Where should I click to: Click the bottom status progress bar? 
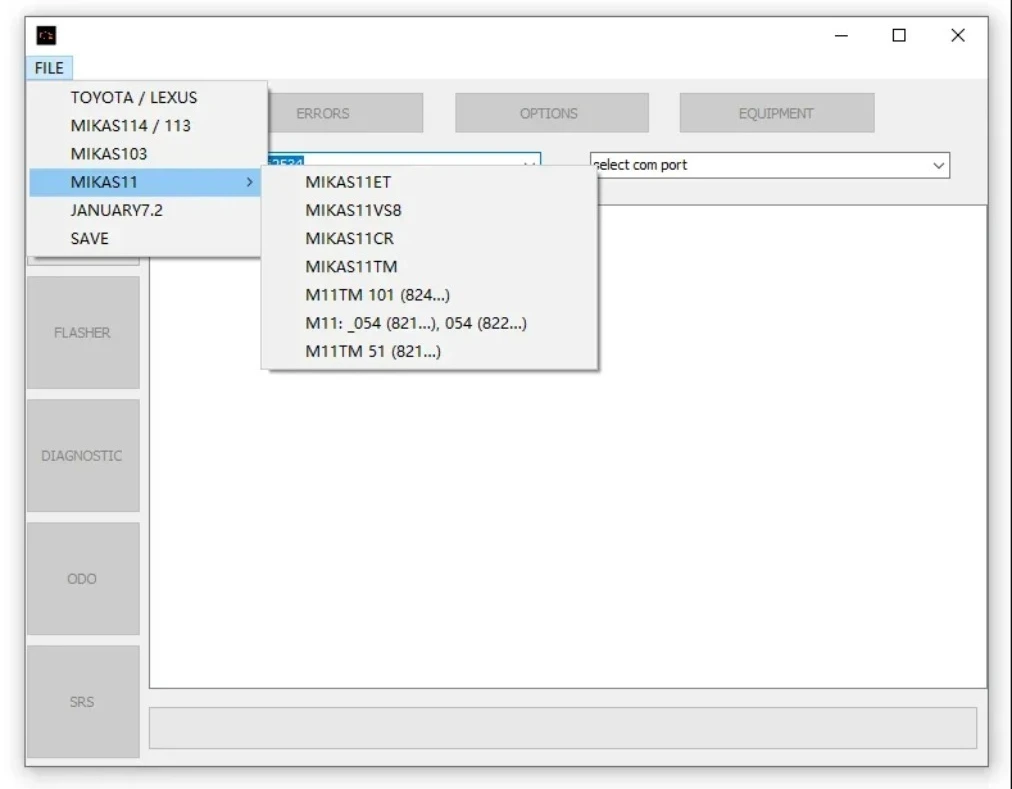[x=563, y=728]
